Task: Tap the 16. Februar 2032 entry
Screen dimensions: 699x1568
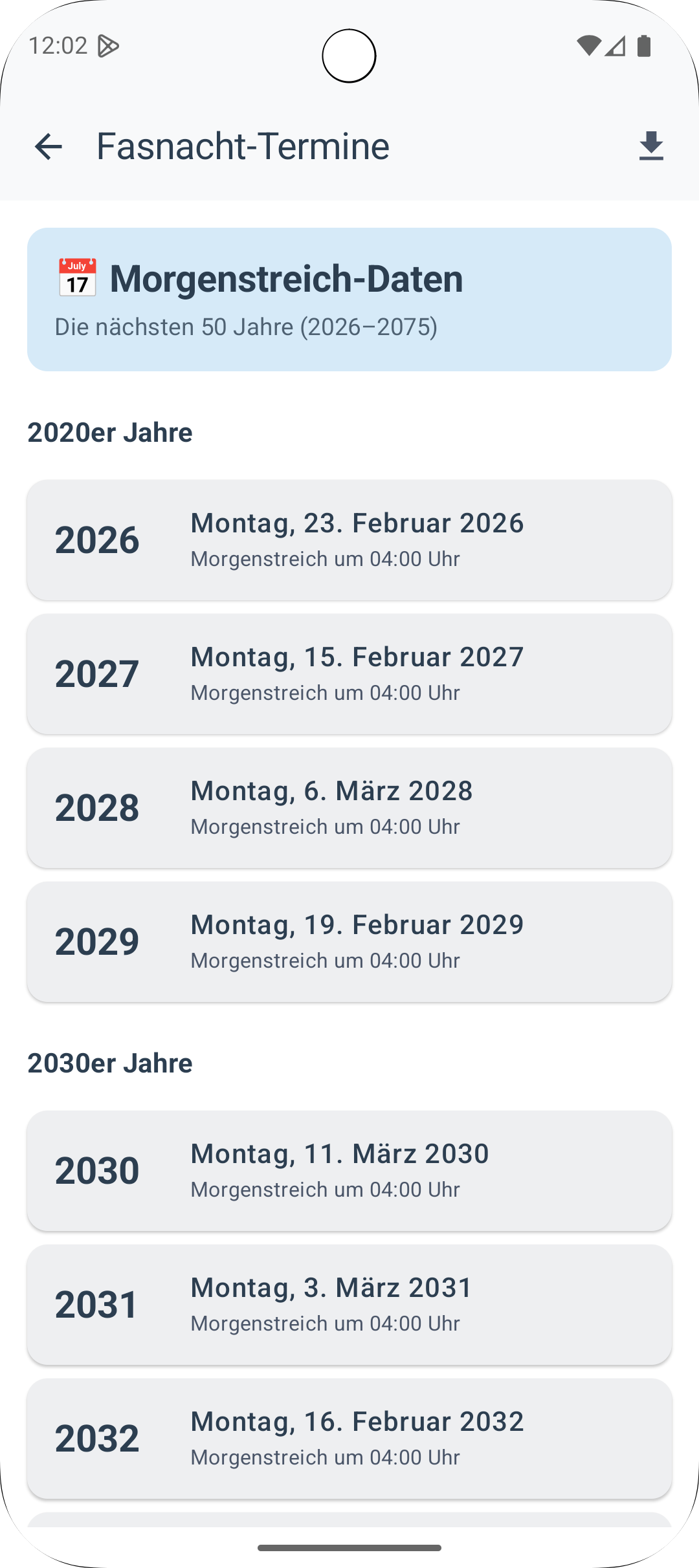Action: [349, 1438]
